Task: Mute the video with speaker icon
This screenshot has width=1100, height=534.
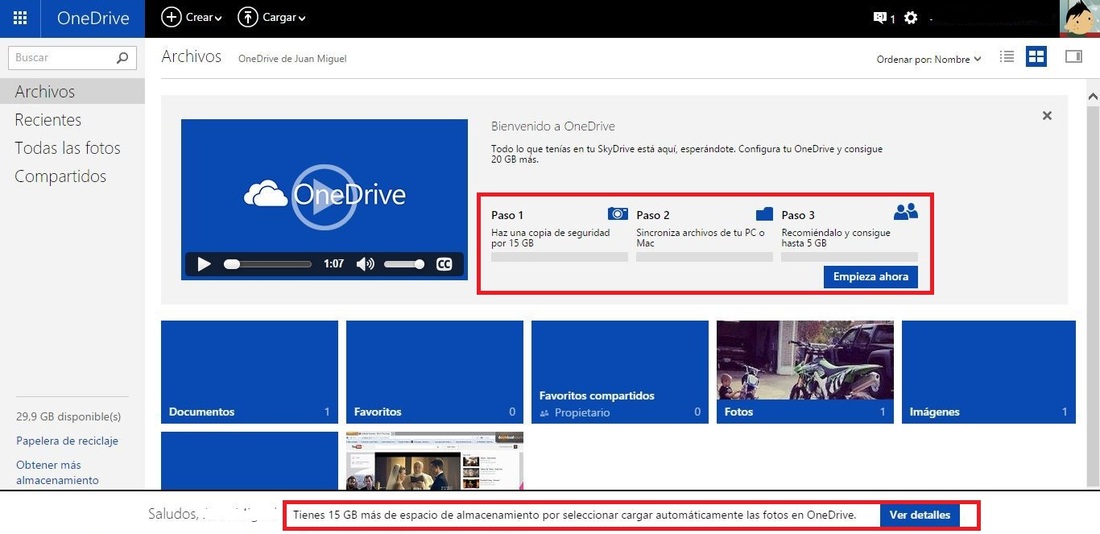Action: pos(365,265)
